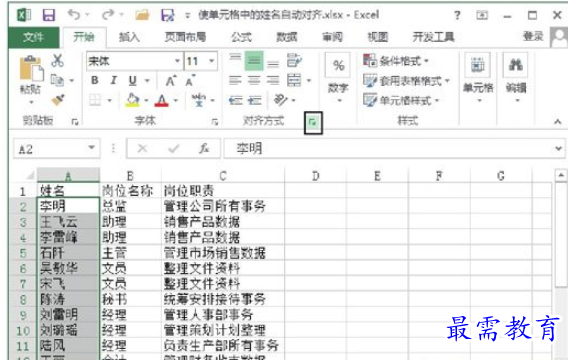Image resolution: width=568 pixels, height=360 pixels.
Task: Click the formula bar Enter checkmark button
Action: point(174,148)
